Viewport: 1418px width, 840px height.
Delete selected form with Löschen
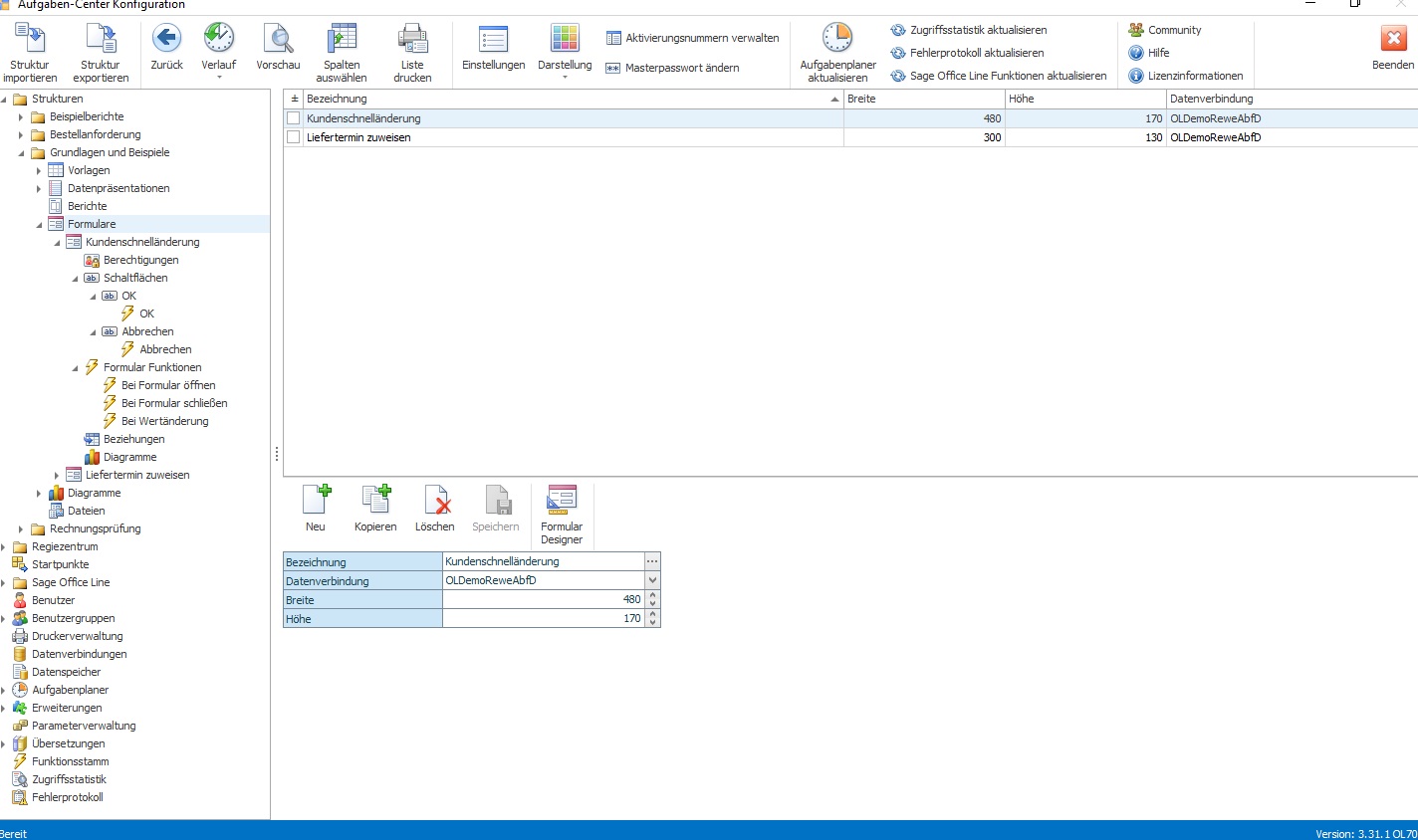(435, 510)
